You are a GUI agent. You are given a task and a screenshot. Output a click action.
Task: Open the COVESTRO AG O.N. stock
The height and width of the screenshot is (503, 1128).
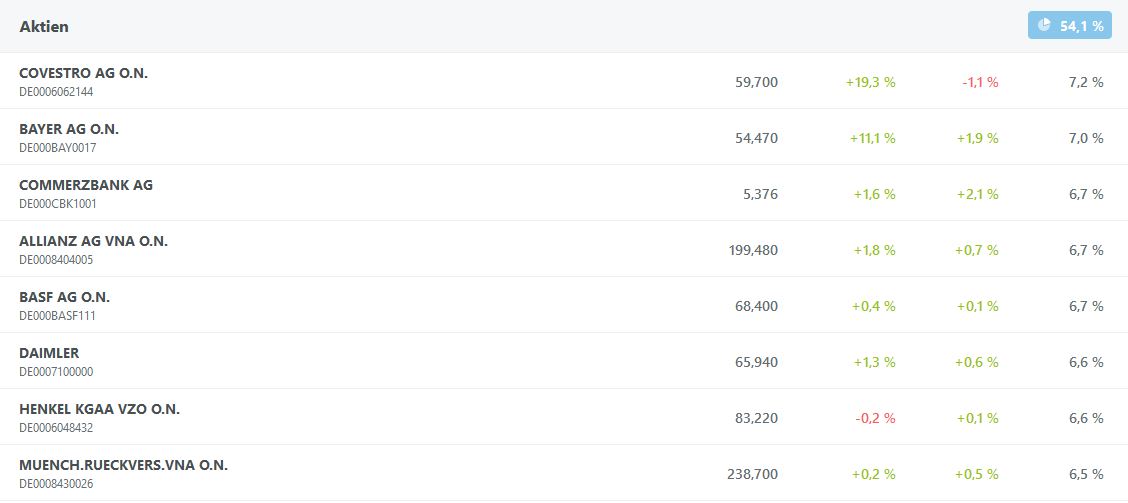click(83, 73)
